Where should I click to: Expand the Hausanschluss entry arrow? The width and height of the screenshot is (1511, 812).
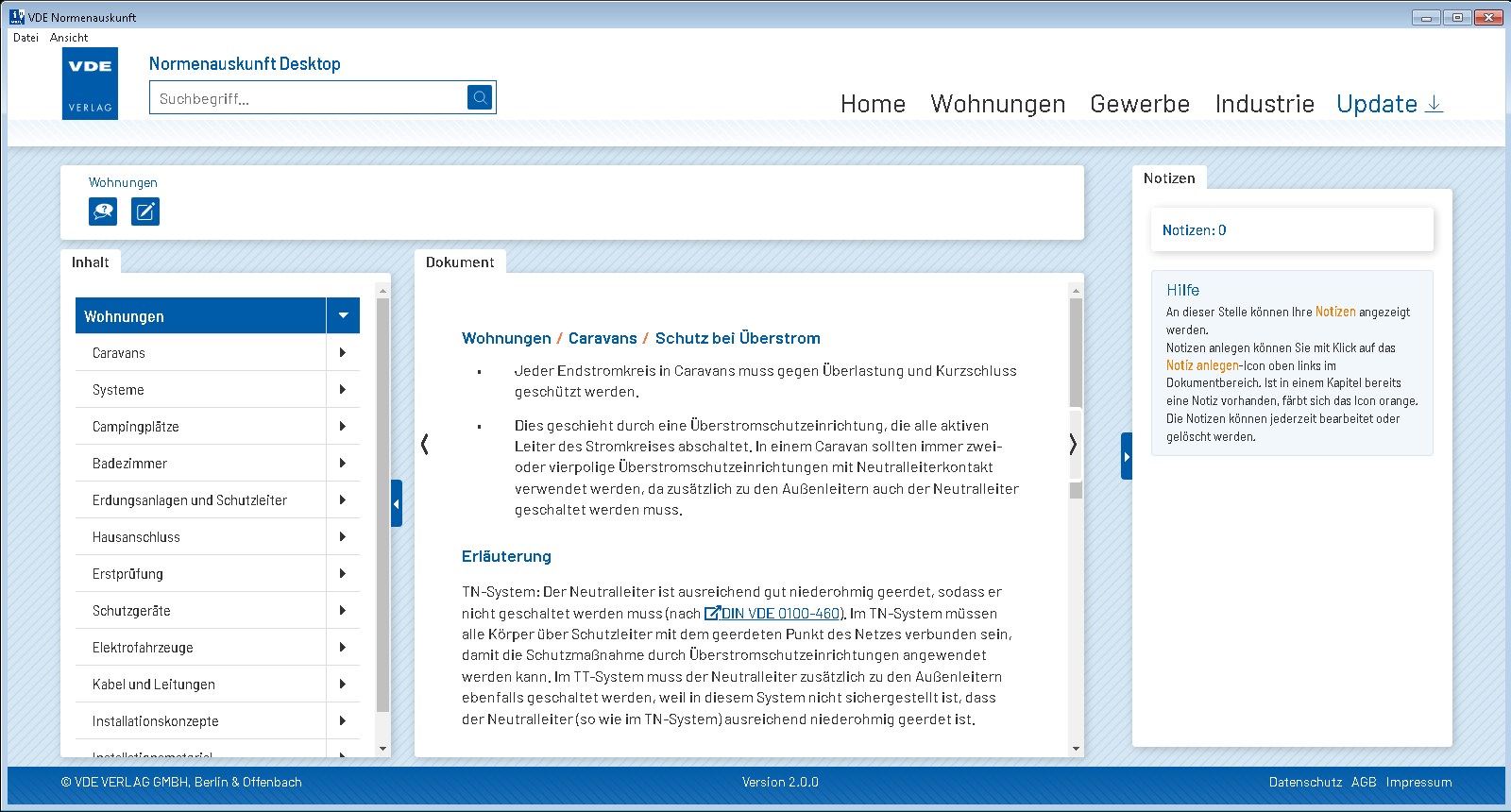point(343,536)
